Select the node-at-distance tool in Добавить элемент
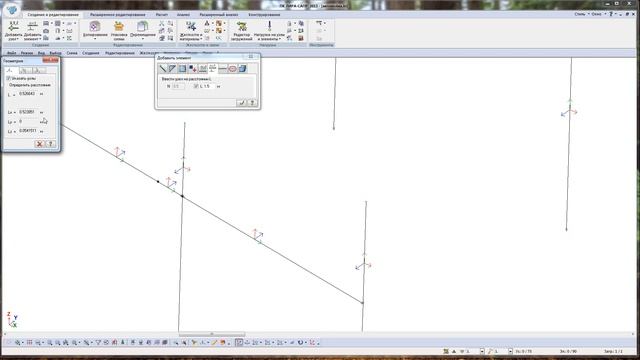 (x=212, y=69)
